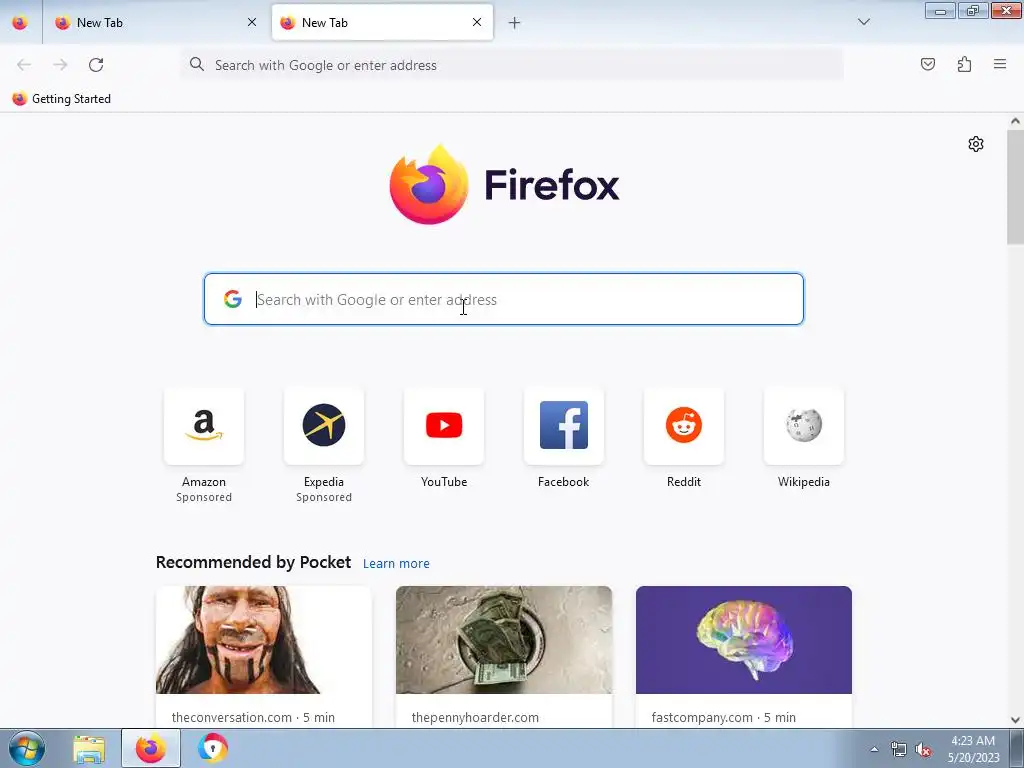This screenshot has width=1024, height=768.
Task: Click the Firefox logo on page
Action: (504, 185)
